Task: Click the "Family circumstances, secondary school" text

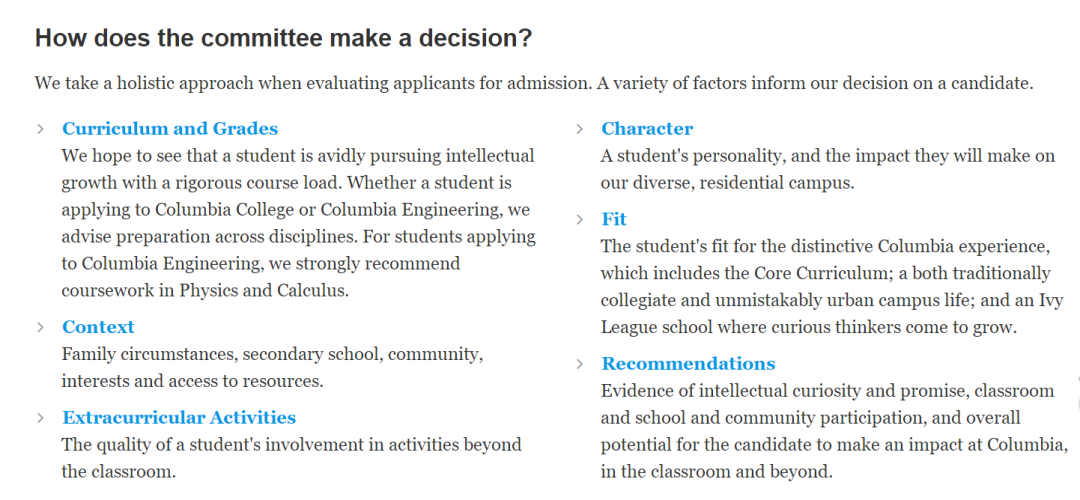Action: pos(272,367)
